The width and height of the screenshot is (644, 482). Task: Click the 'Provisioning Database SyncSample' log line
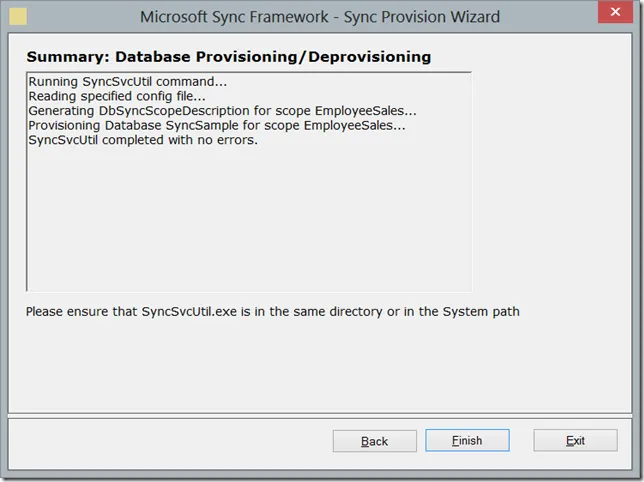click(216, 126)
